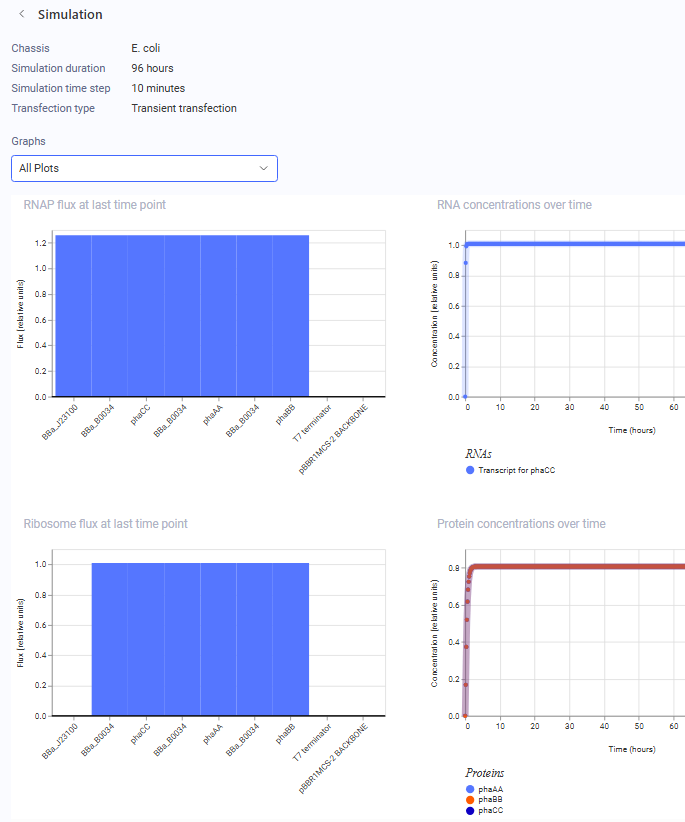The image size is (685, 822).
Task: Click the All Plots dropdown chevron
Action: (264, 168)
